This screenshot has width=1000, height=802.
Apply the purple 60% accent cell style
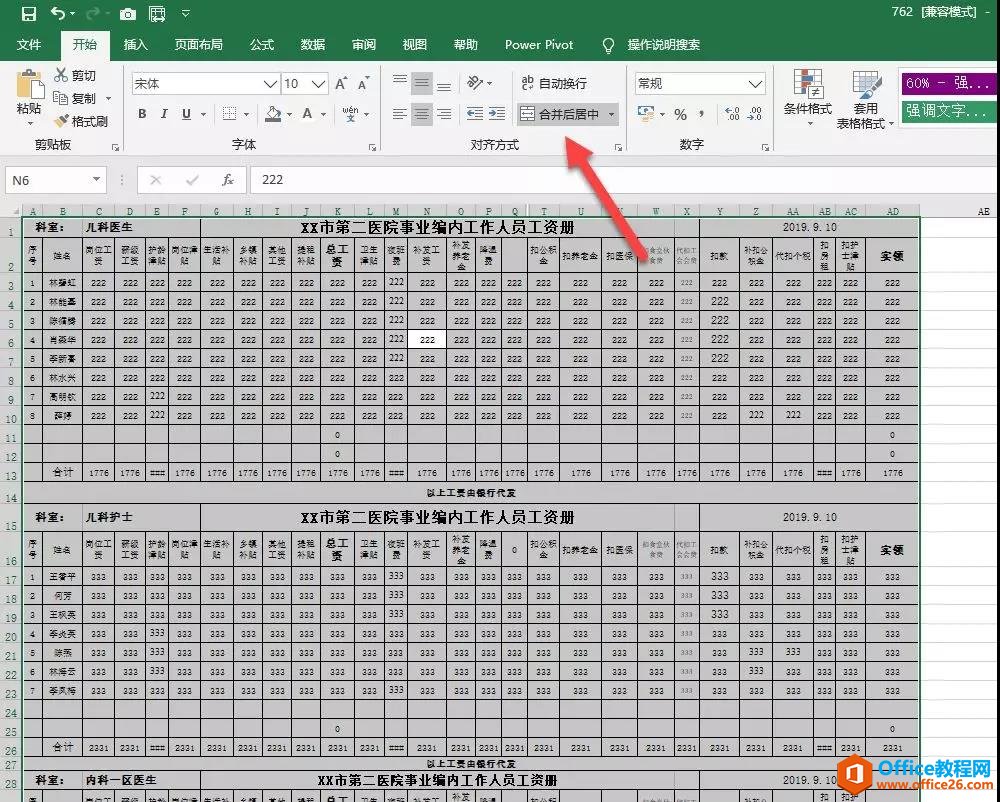point(945,83)
